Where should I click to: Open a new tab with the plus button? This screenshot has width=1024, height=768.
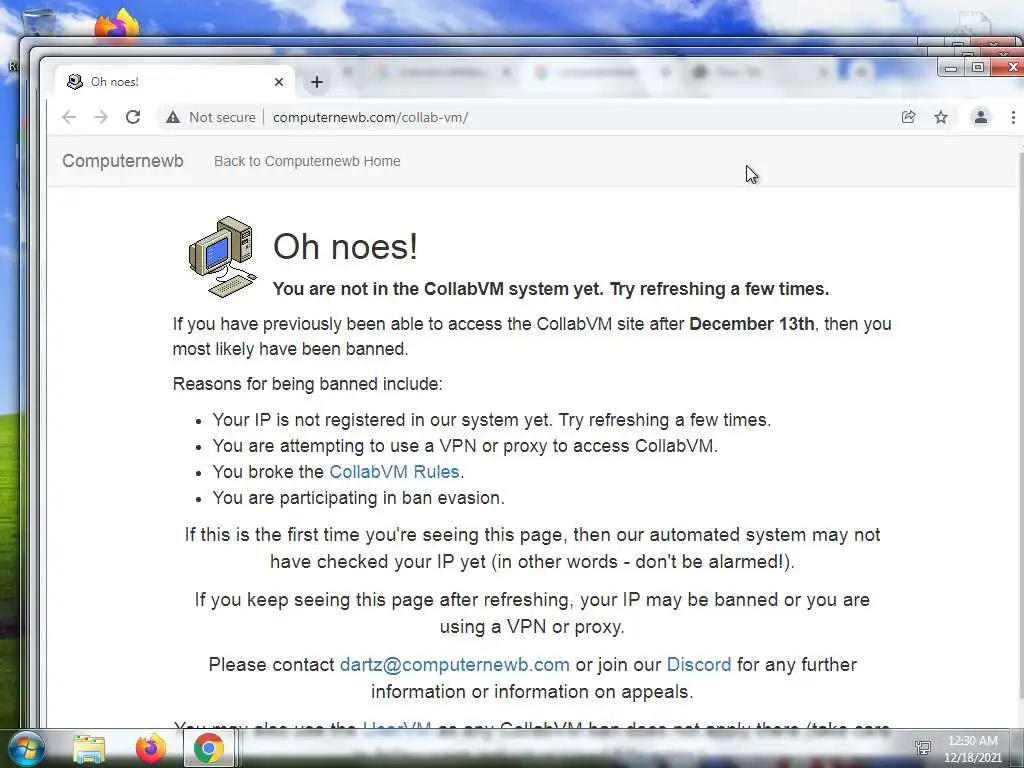317,82
